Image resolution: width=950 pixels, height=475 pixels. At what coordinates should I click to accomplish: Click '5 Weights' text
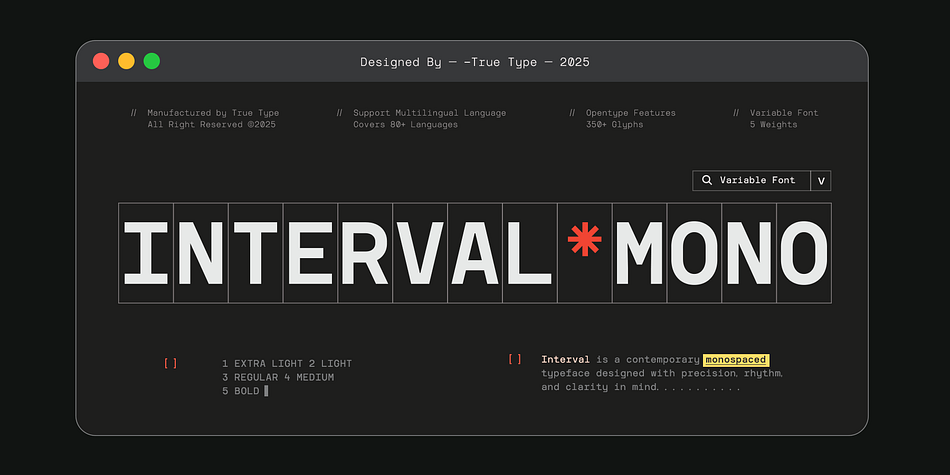pos(774,125)
